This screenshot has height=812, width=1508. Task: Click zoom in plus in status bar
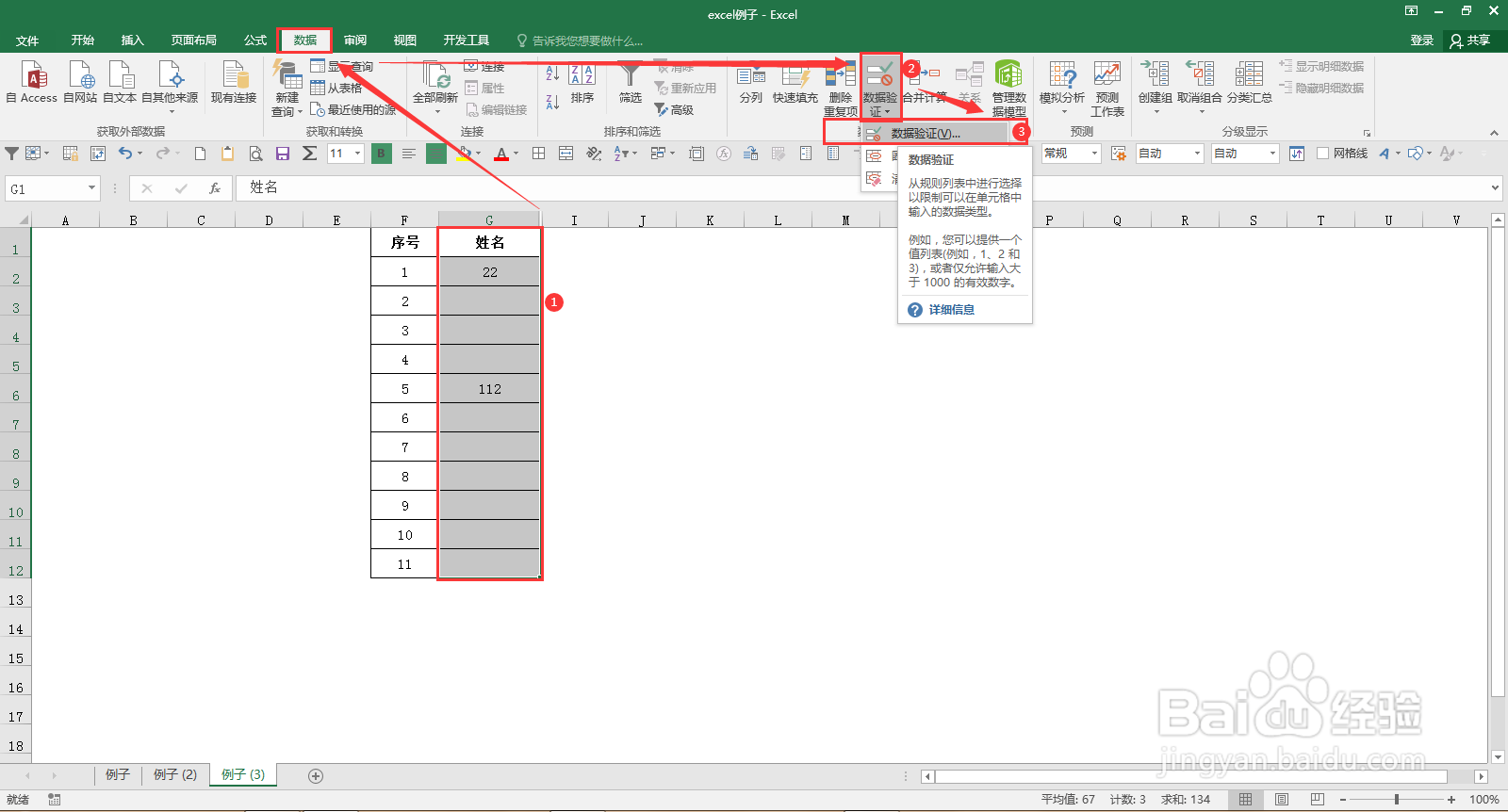[1451, 800]
